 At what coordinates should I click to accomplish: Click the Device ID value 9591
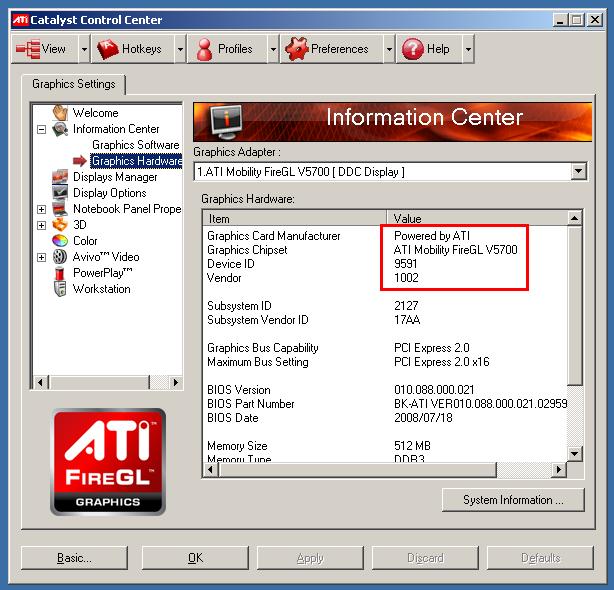406,264
